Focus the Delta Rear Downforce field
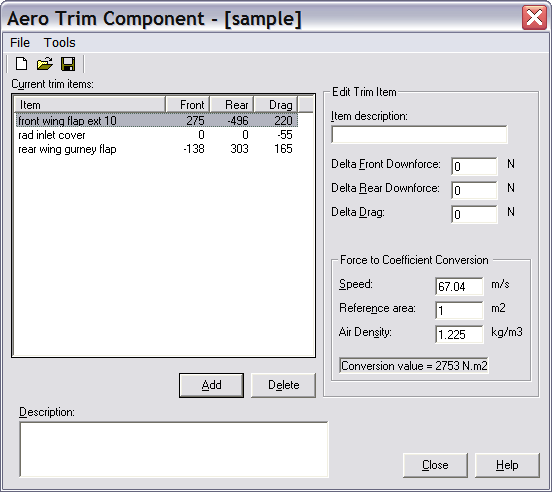552x492 pixels. click(x=474, y=190)
